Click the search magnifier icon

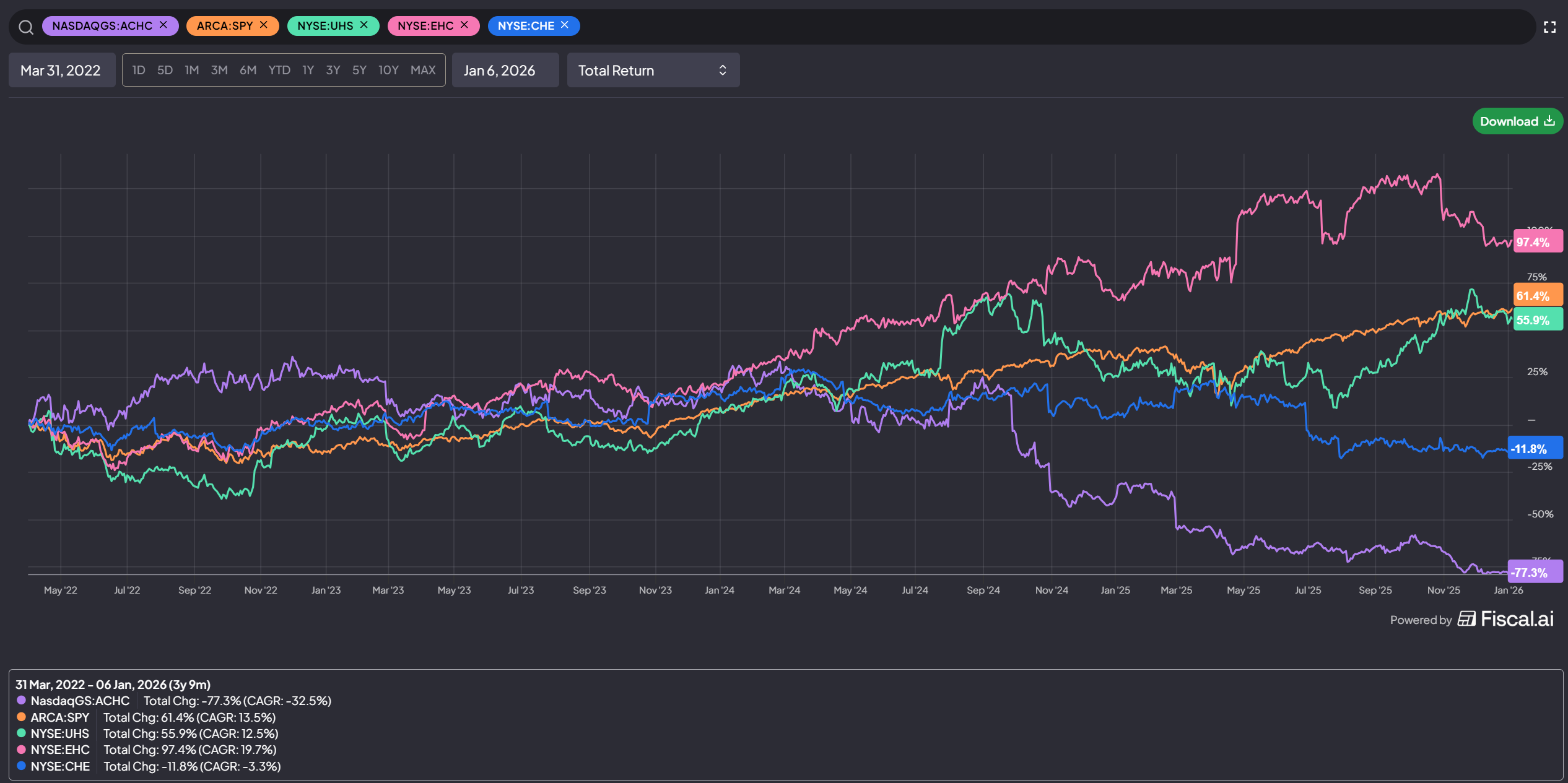(x=25, y=27)
